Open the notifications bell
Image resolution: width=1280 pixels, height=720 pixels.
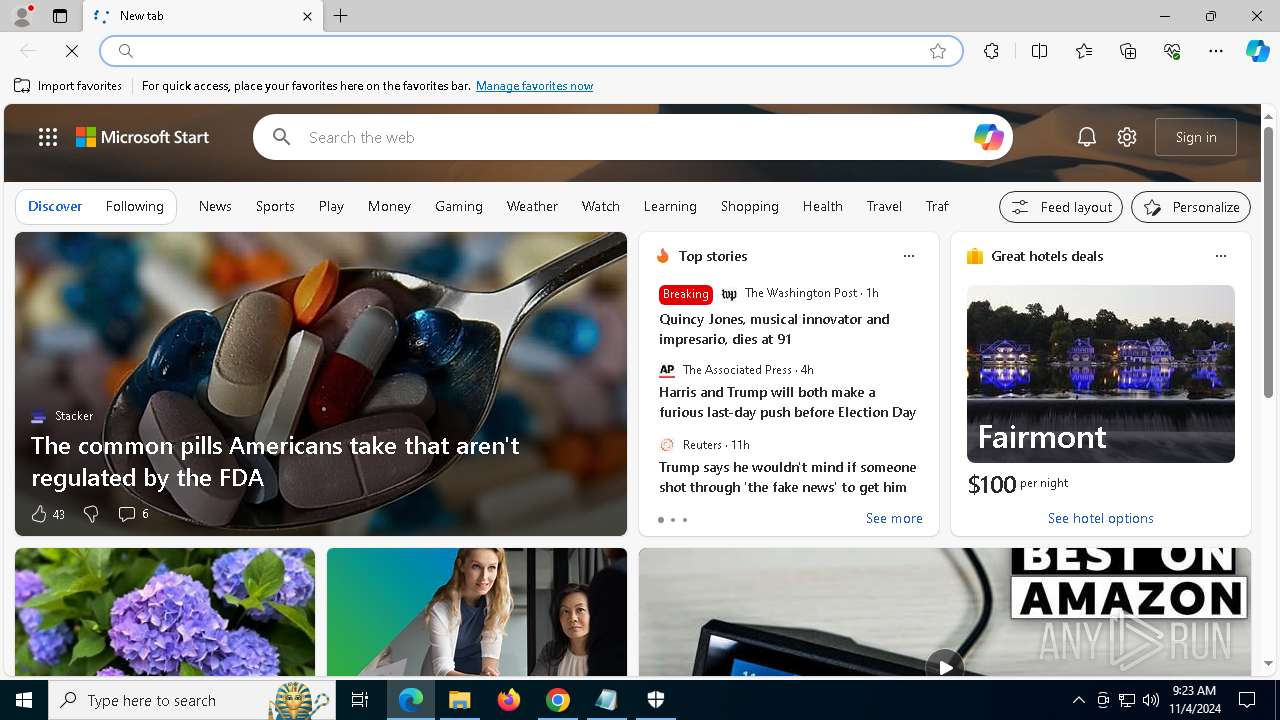coord(1087,137)
